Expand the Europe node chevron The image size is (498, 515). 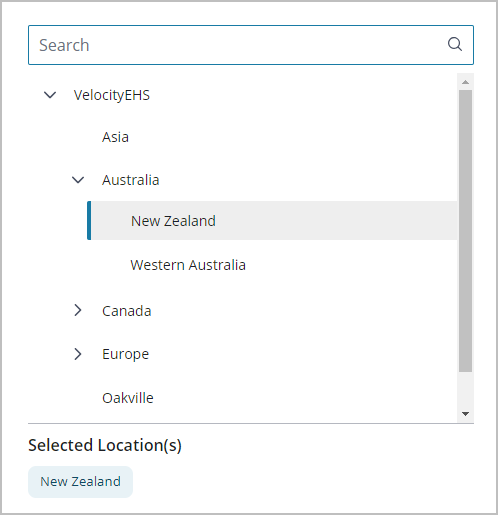78,354
